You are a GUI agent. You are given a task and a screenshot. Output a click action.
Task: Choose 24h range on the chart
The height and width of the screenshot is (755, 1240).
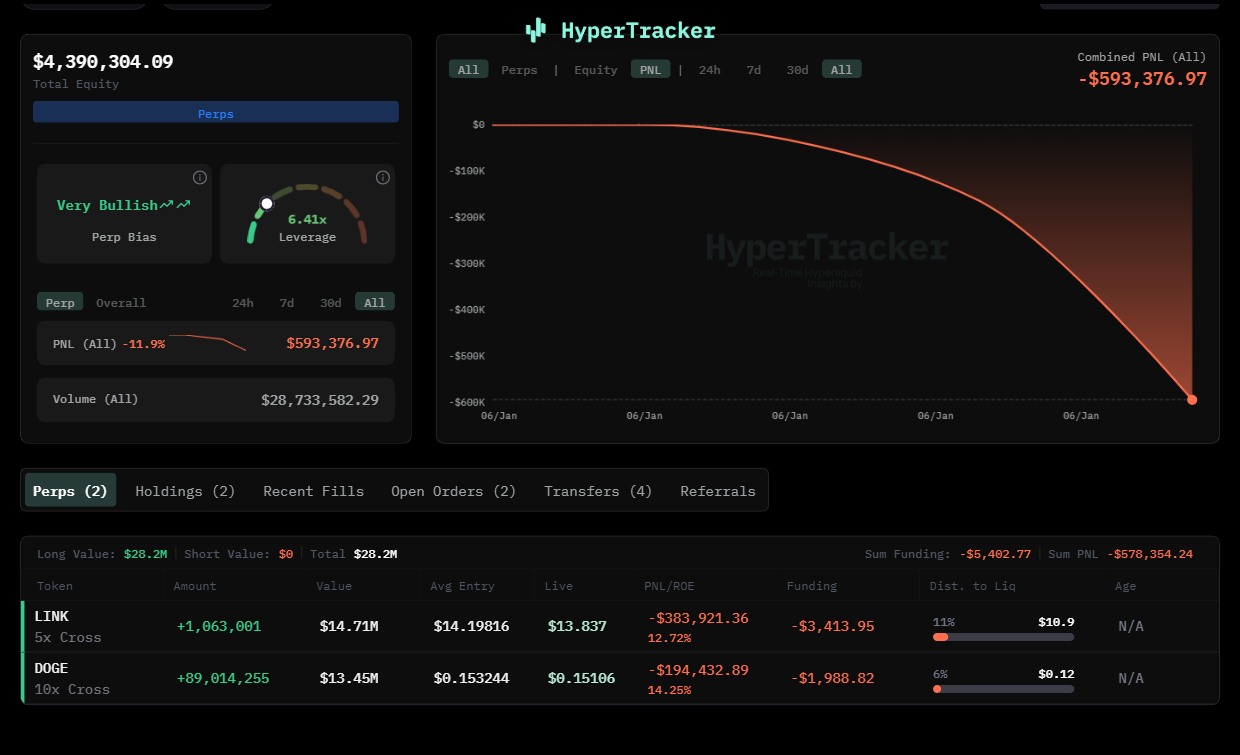tap(709, 69)
